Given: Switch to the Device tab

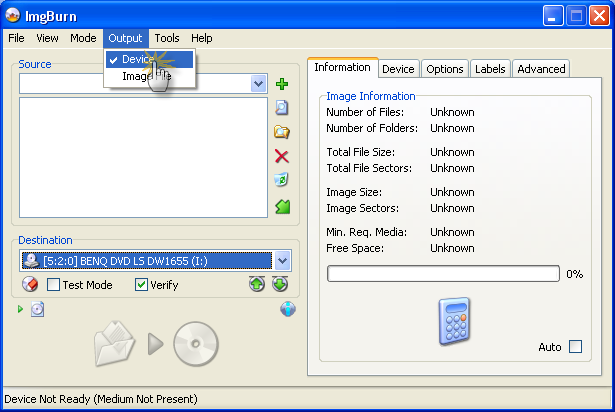Looking at the screenshot, I should (x=398, y=69).
